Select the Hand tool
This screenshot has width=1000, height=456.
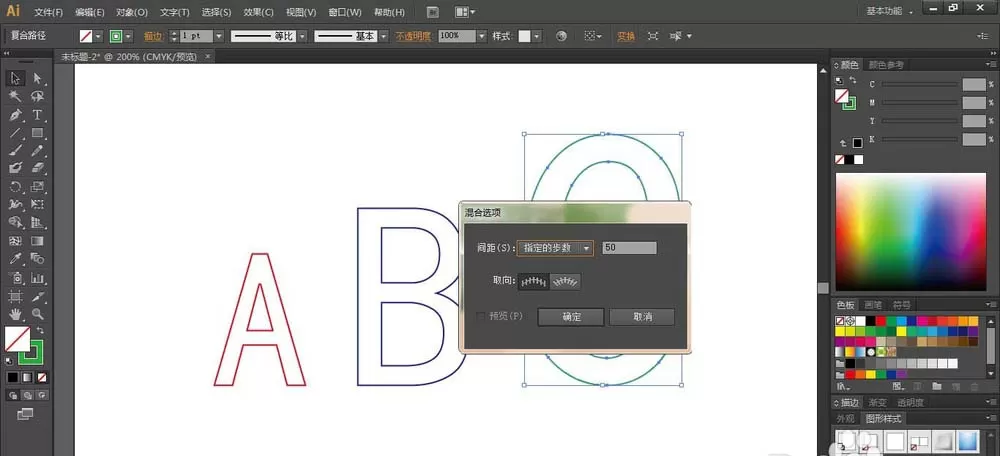tap(15, 314)
